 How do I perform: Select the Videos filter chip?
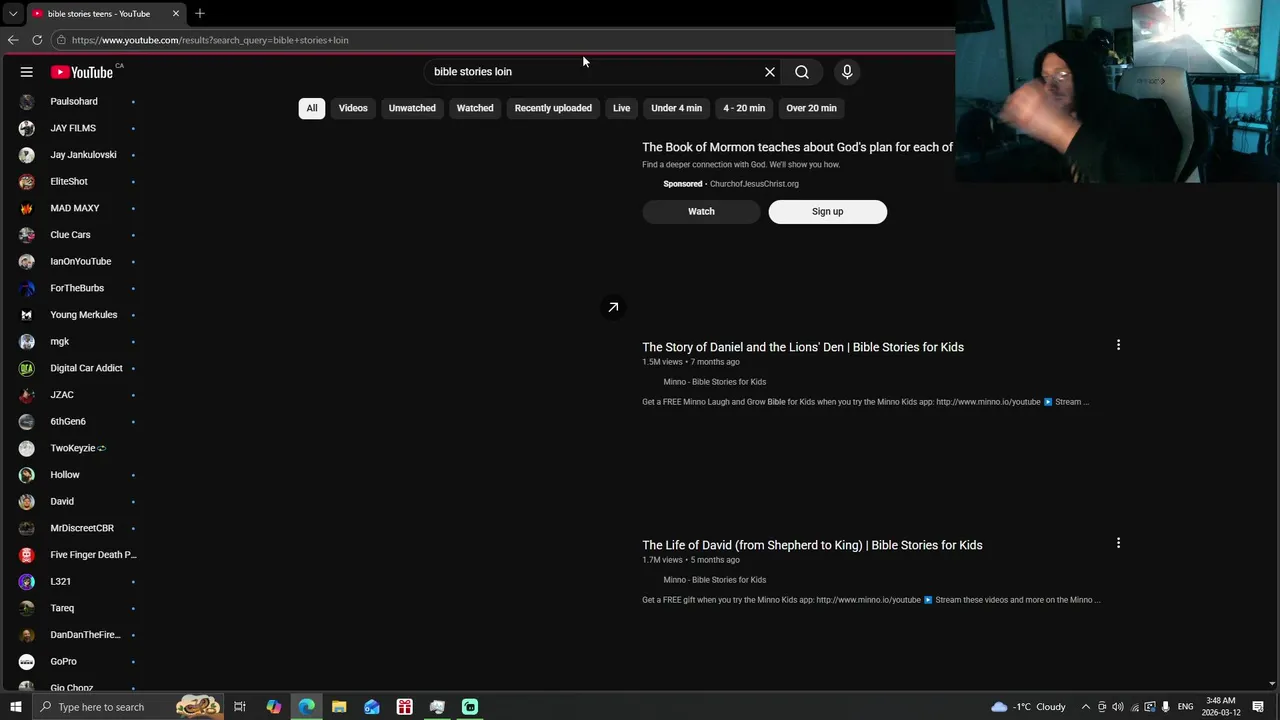353,108
